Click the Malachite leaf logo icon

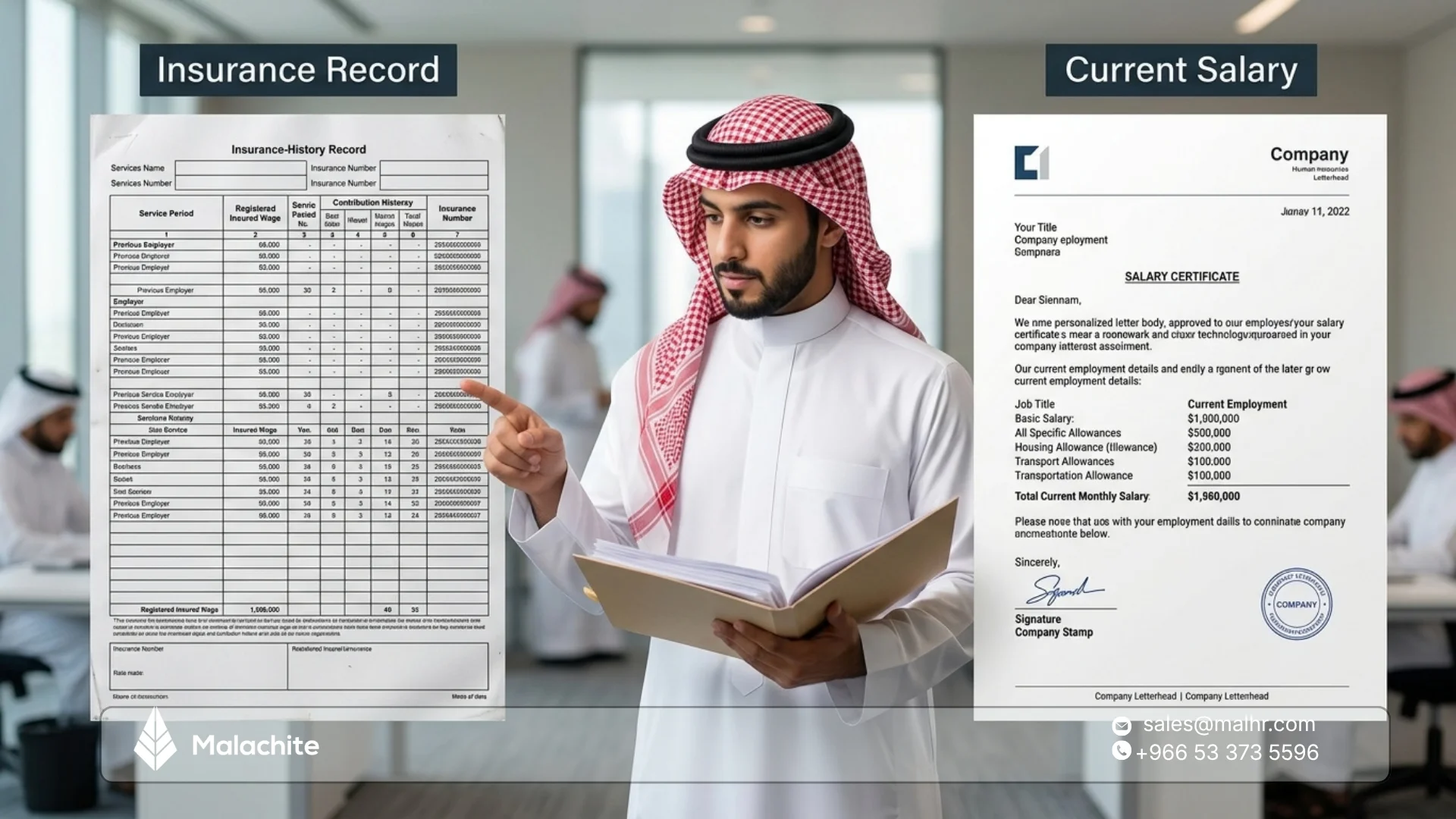(155, 739)
